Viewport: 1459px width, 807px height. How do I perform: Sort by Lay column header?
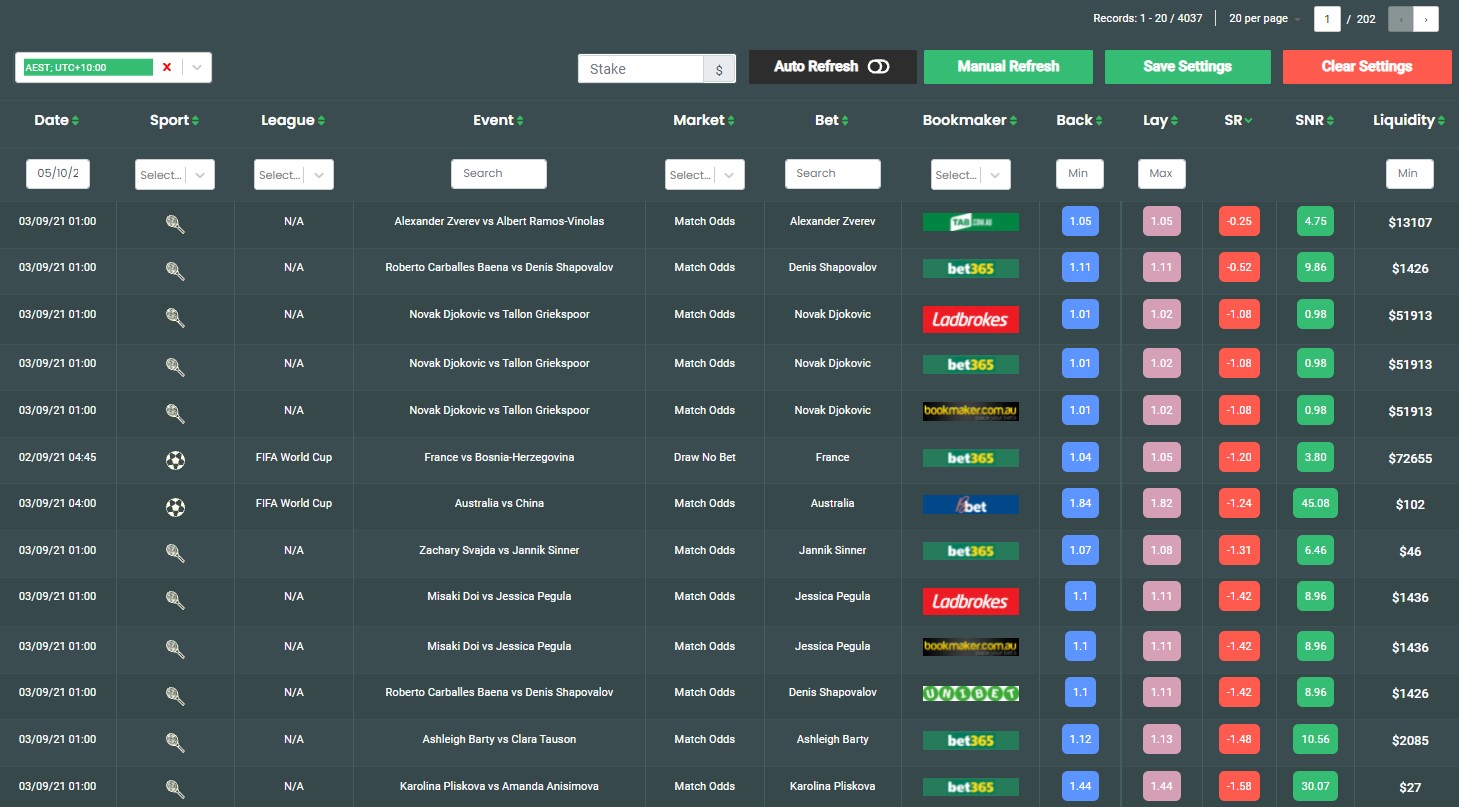(x=1161, y=120)
